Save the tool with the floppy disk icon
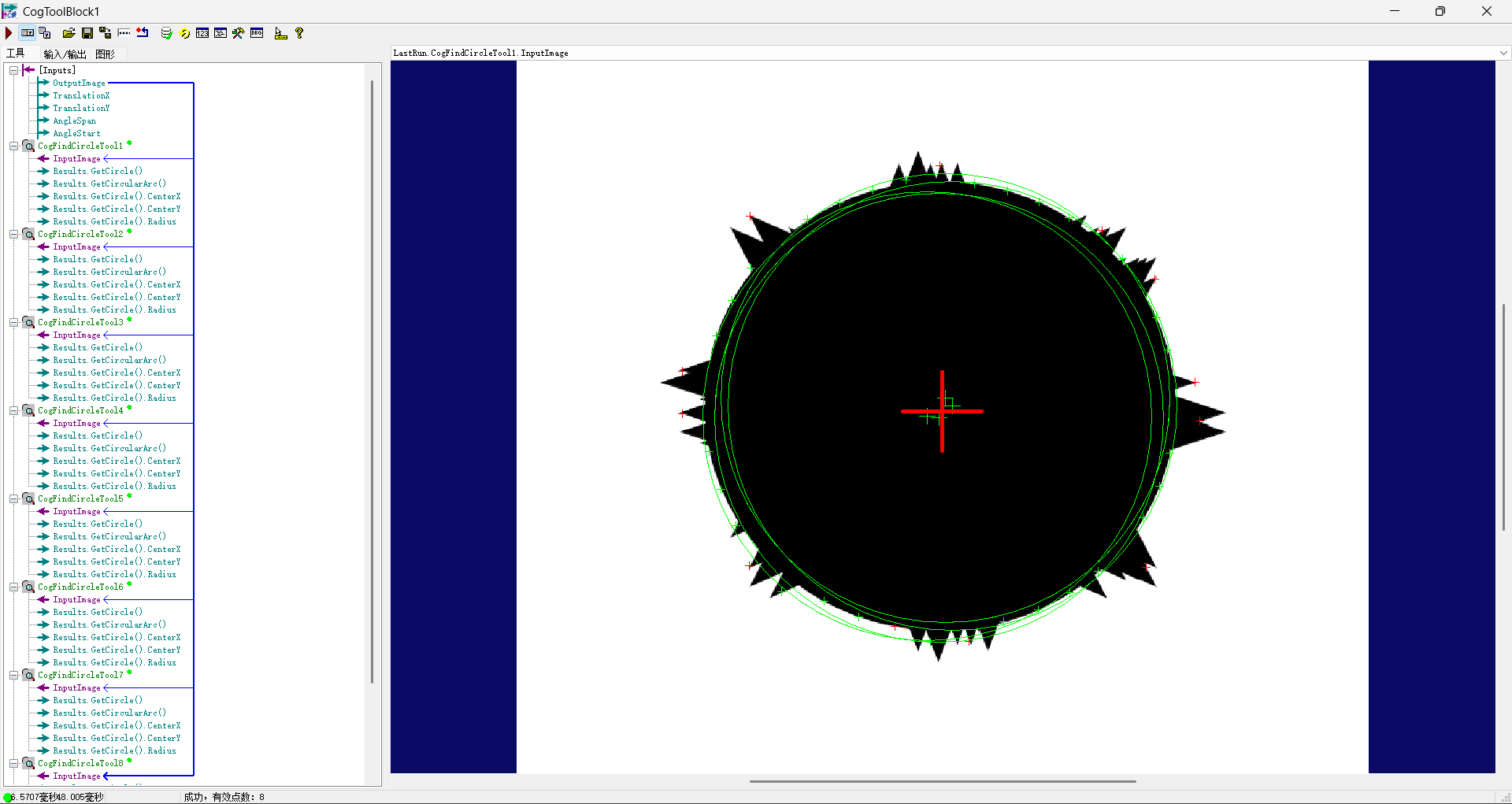 87,33
